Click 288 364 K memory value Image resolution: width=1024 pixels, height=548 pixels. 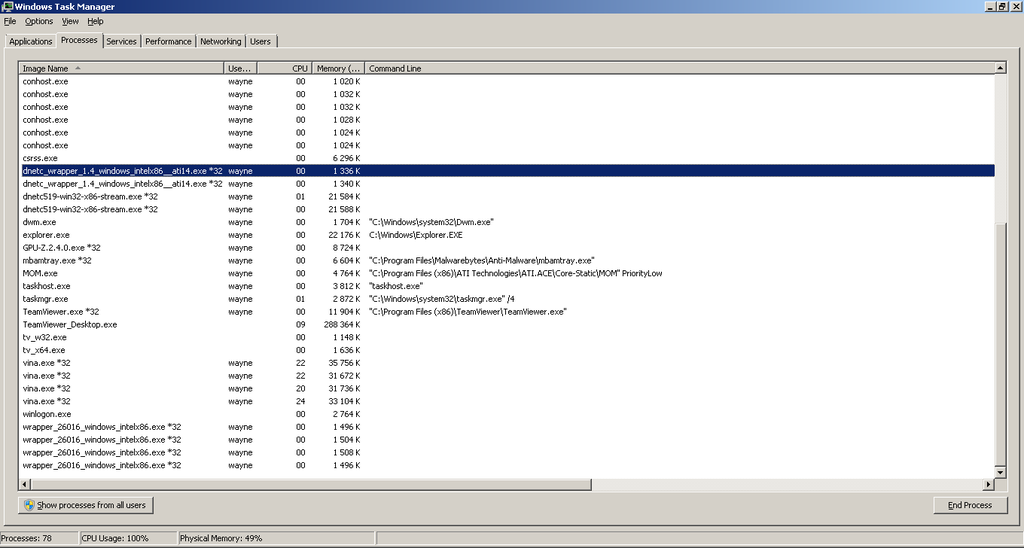pyautogui.click(x=342, y=325)
